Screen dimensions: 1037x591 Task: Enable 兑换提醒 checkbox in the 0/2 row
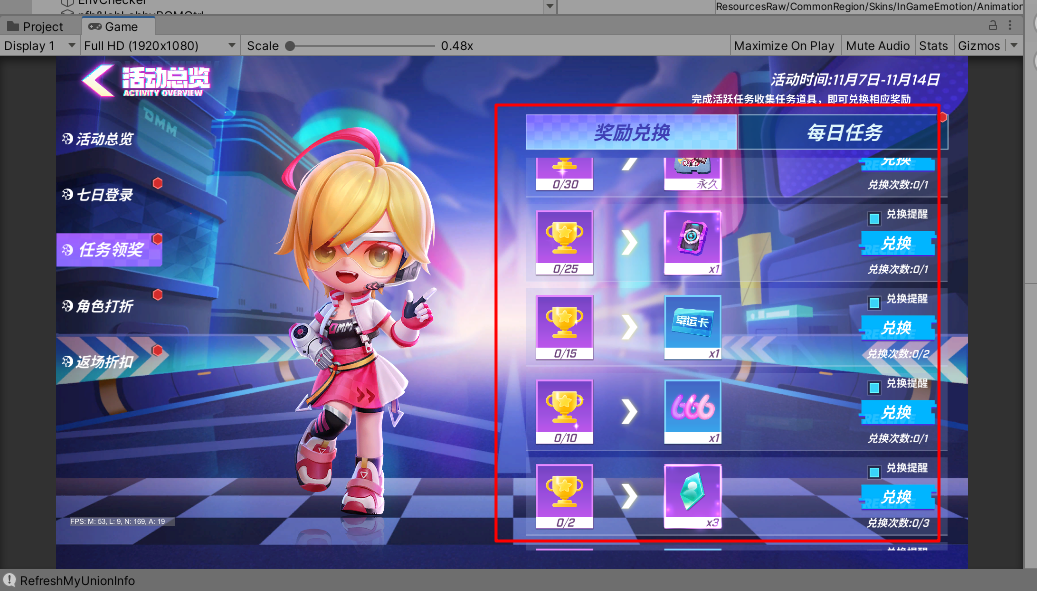pos(874,472)
